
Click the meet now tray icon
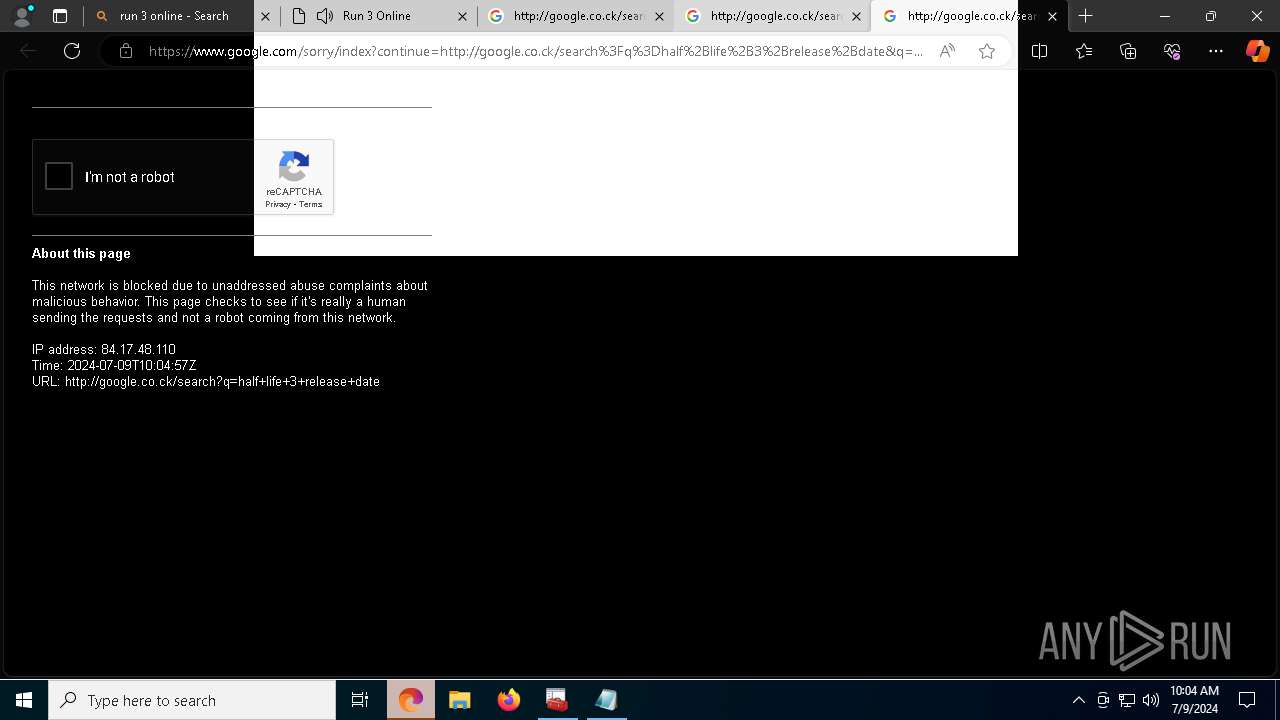pos(1103,700)
